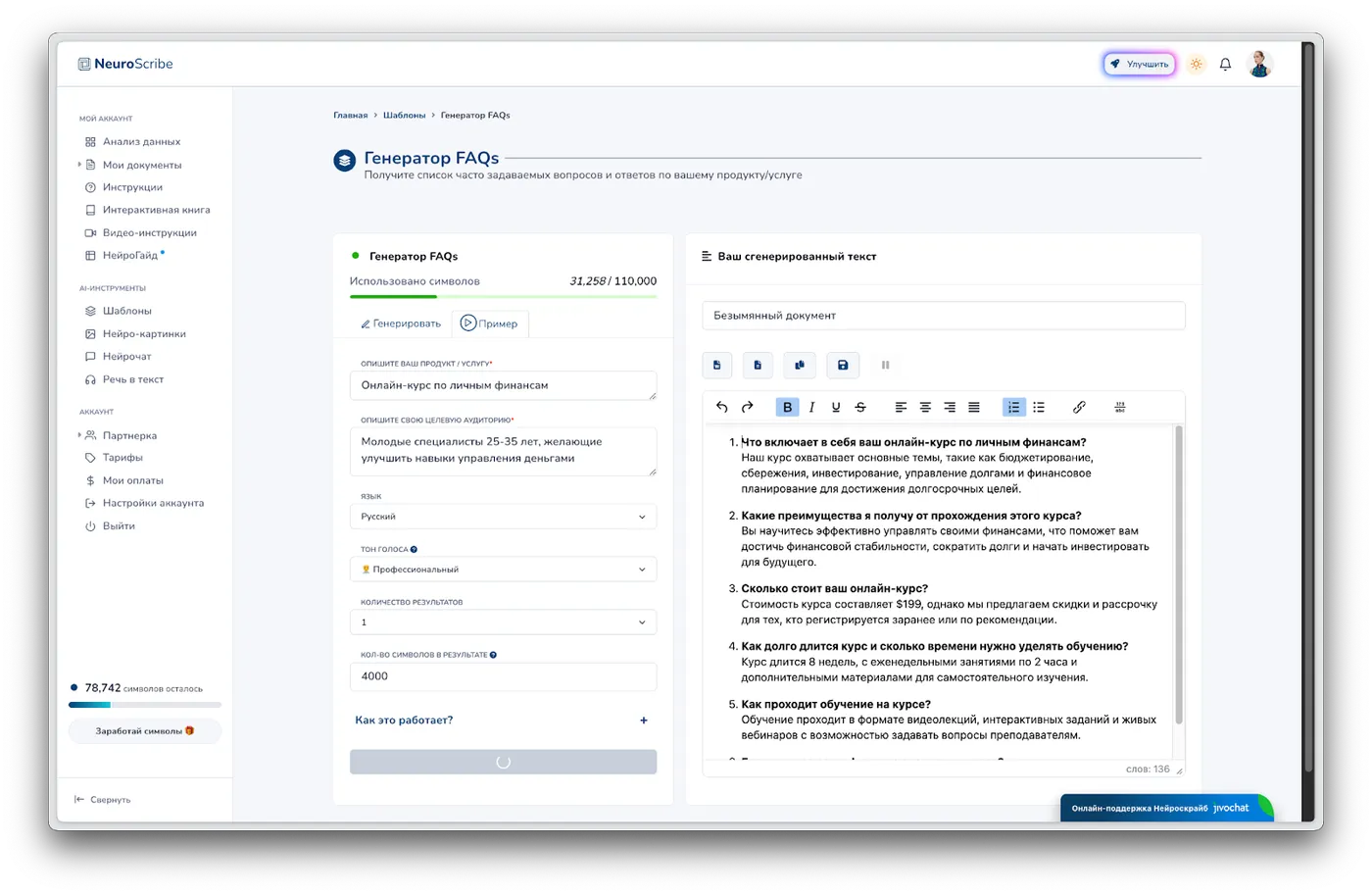Image resolution: width=1372 pixels, height=895 pixels.
Task: Switch to the Генерировать tab
Action: tap(401, 323)
